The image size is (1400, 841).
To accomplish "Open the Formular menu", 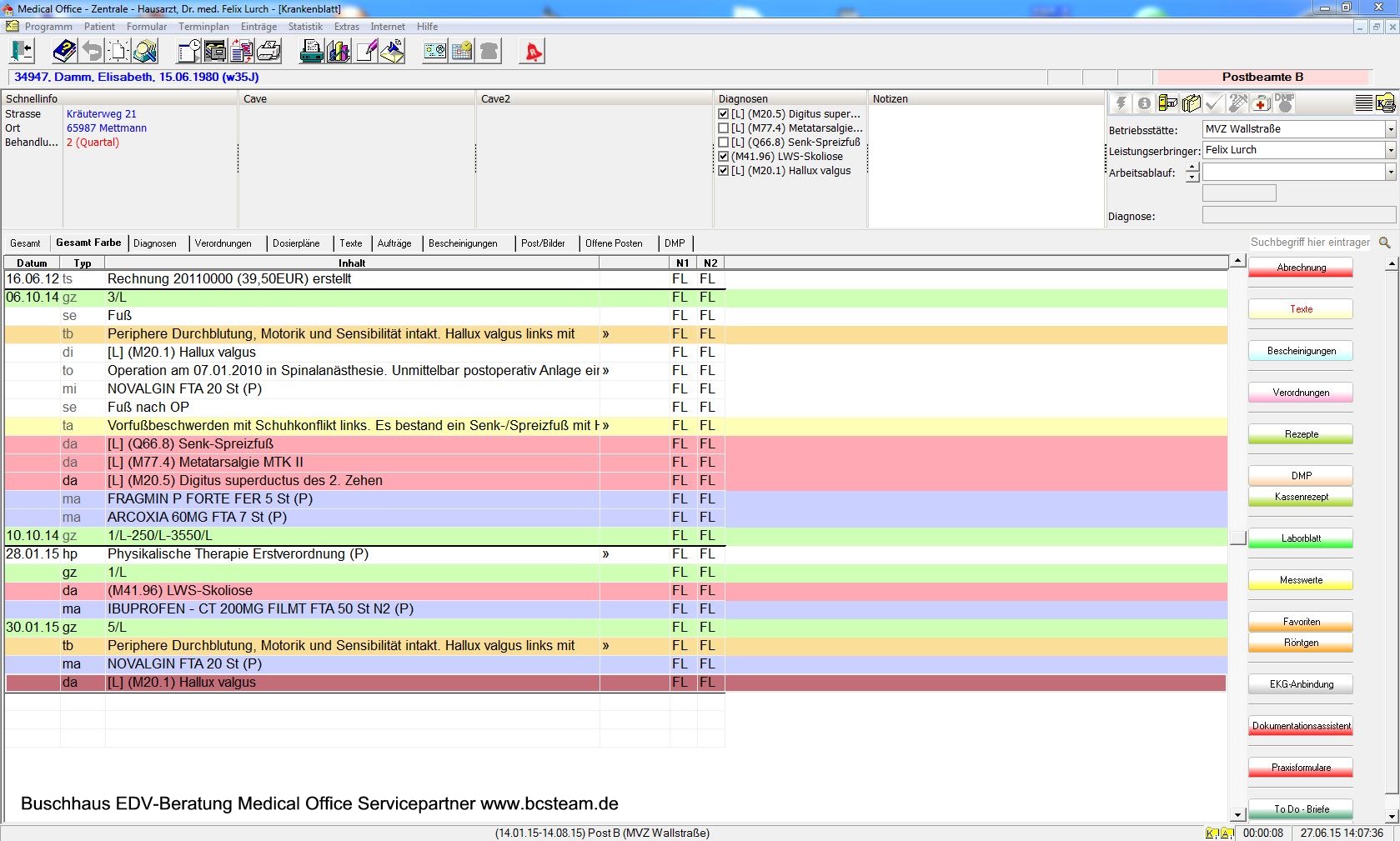I will [147, 27].
